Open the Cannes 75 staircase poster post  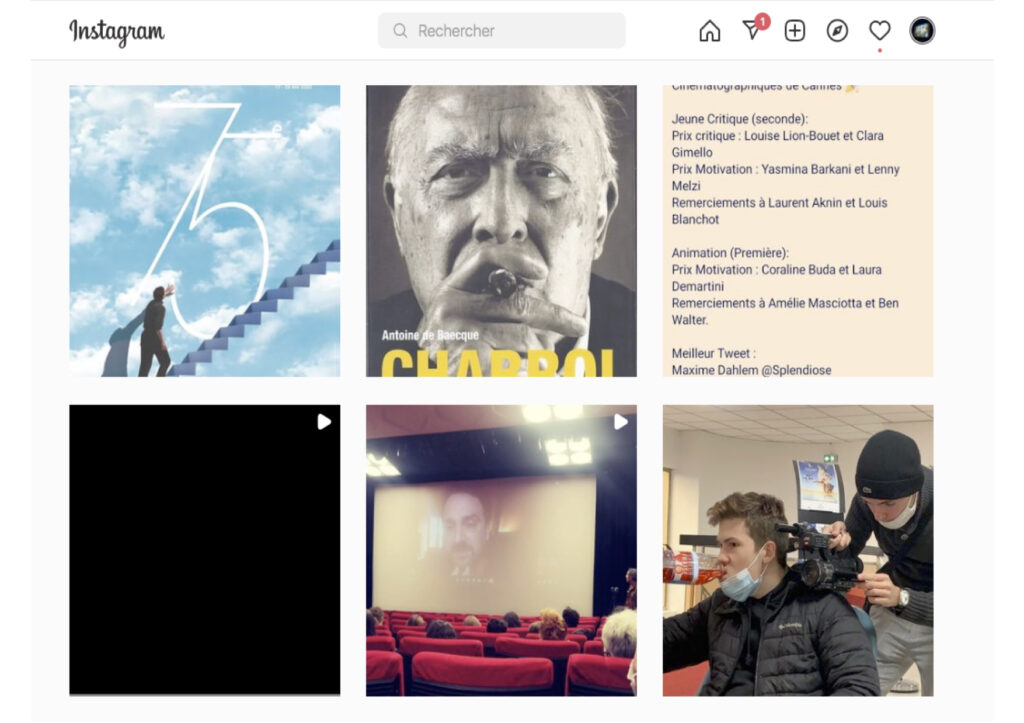click(x=204, y=230)
